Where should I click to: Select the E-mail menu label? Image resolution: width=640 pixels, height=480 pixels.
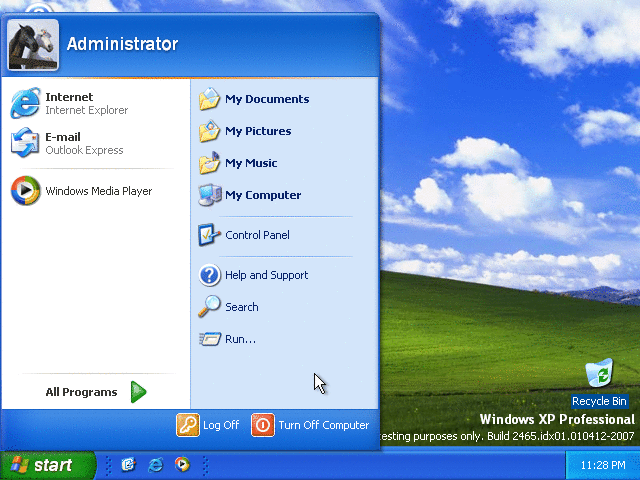(63, 137)
